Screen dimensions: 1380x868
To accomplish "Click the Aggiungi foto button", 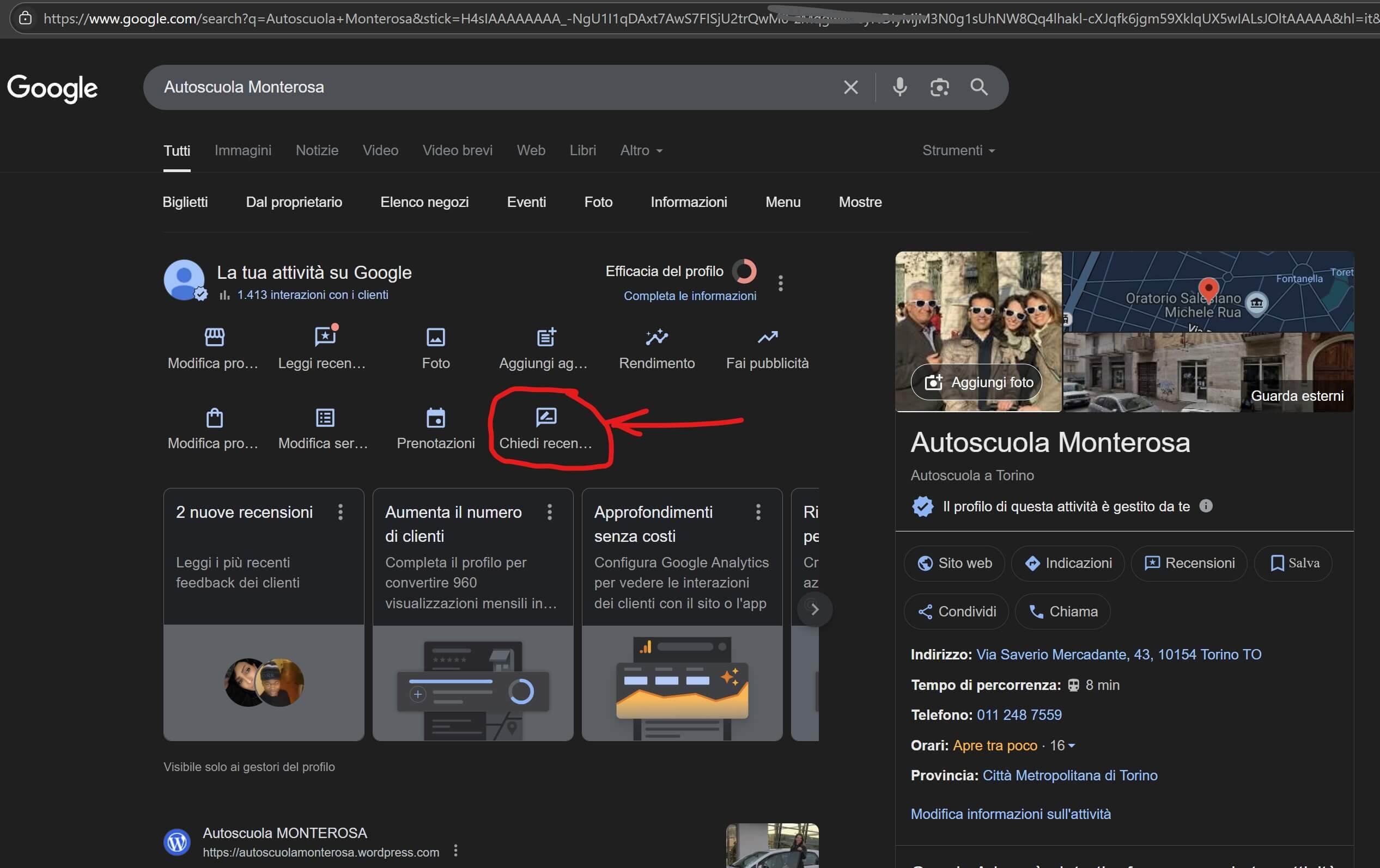I will (976, 382).
